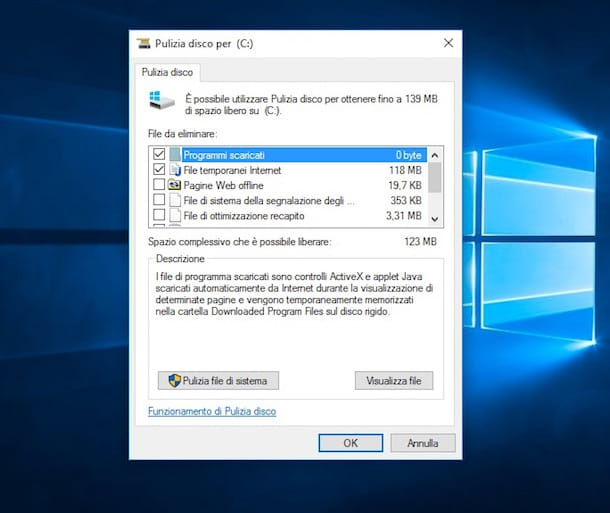Click the Disk Cleanup title bar icon
Screen dimensions: 610x513
click(145, 43)
